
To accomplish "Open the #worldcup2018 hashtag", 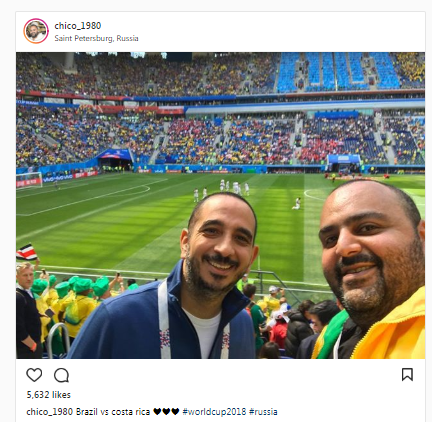I will pyautogui.click(x=214, y=412).
